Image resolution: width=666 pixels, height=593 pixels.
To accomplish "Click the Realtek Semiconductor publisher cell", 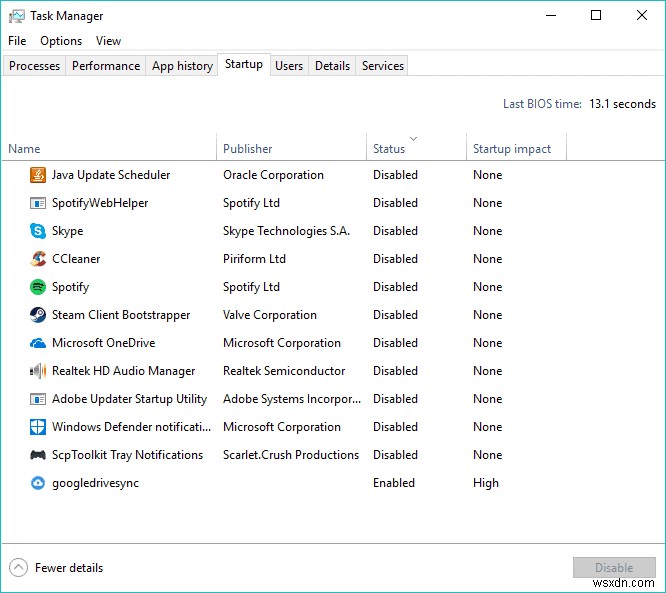I will [x=284, y=371].
